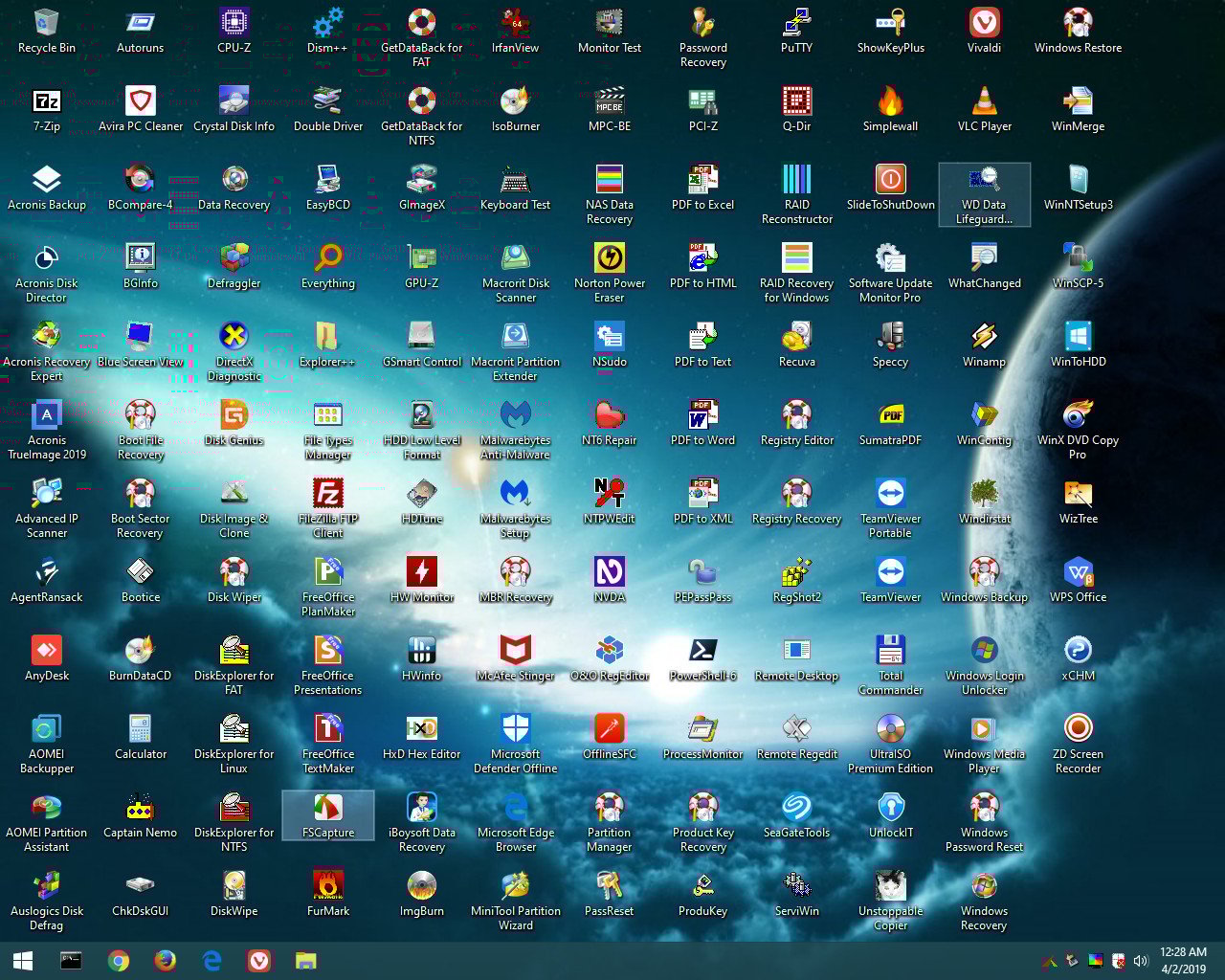The width and height of the screenshot is (1225, 980).
Task: Open the Disk Genius icon
Action: coord(234,422)
